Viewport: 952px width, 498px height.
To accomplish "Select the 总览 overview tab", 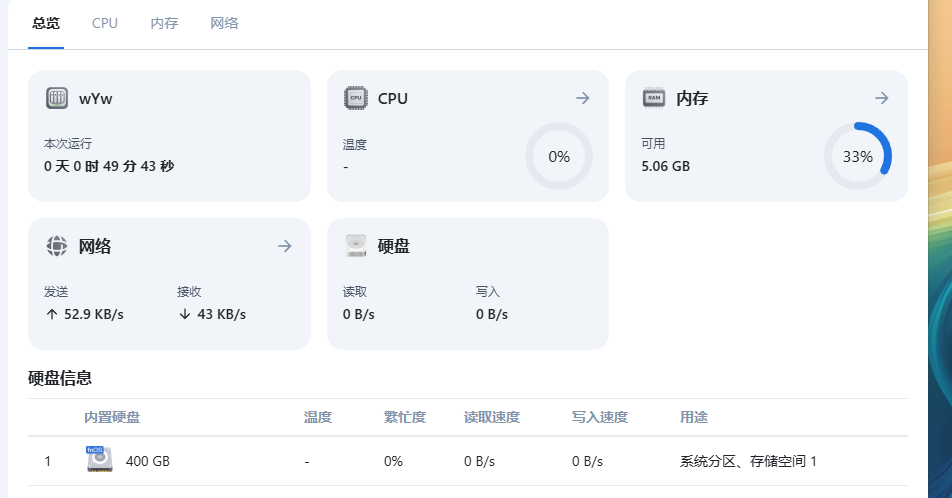I will (x=46, y=23).
